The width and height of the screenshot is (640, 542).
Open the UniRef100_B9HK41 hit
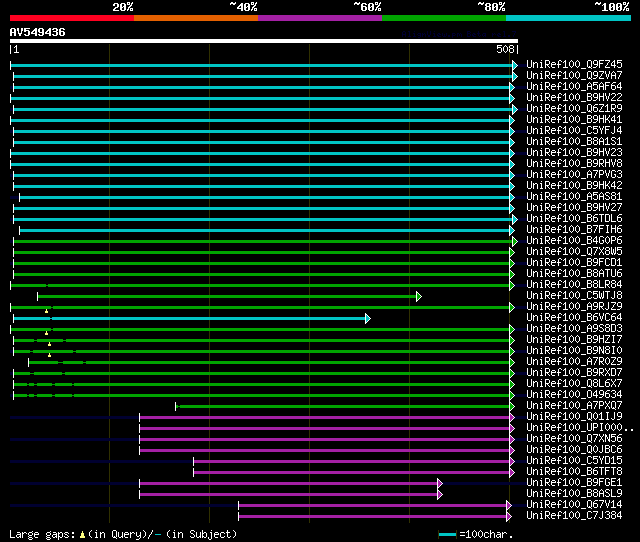(x=574, y=120)
